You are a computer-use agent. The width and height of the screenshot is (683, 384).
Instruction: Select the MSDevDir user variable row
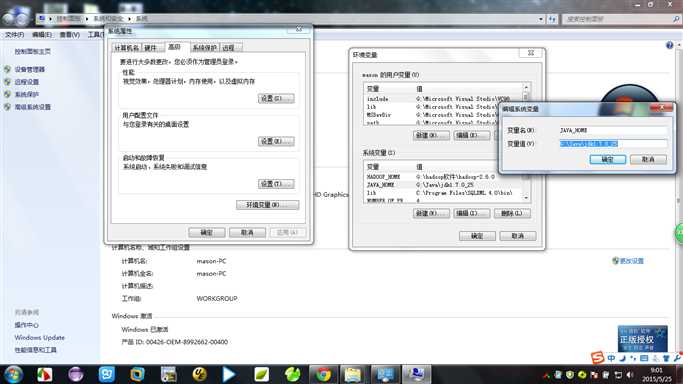click(x=443, y=115)
